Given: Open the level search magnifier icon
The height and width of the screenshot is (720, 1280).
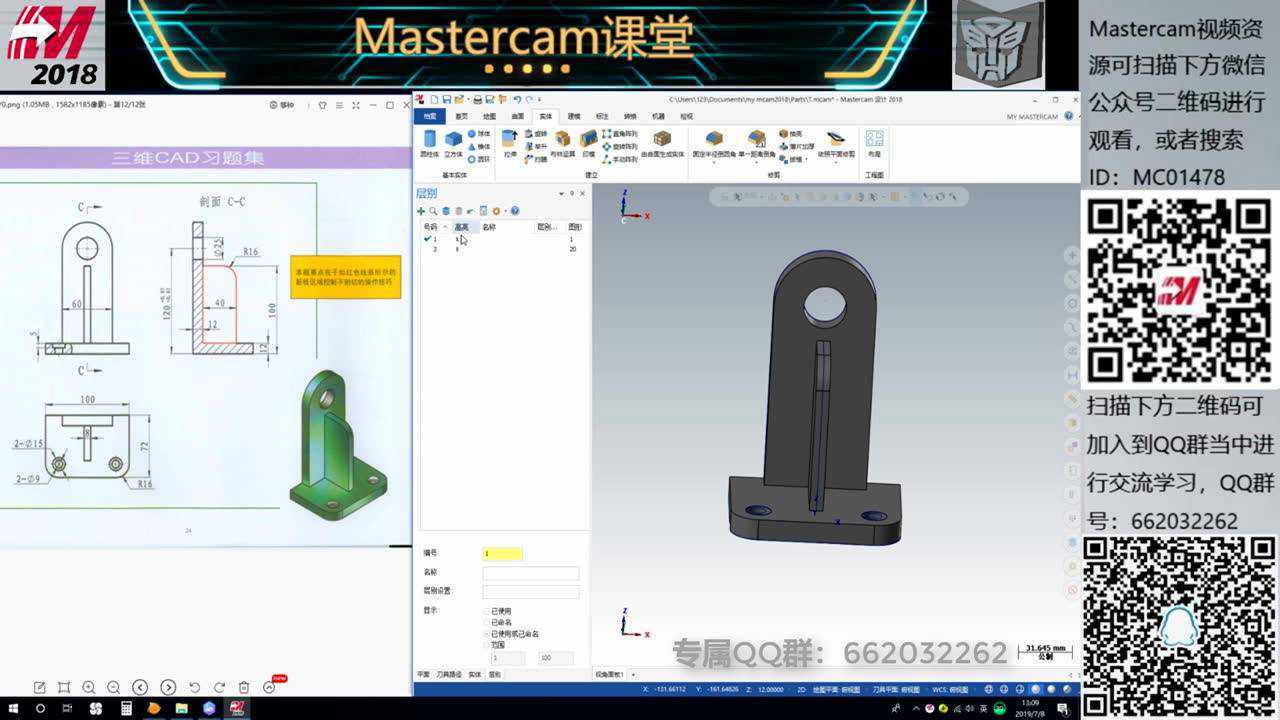Looking at the screenshot, I should click(433, 211).
